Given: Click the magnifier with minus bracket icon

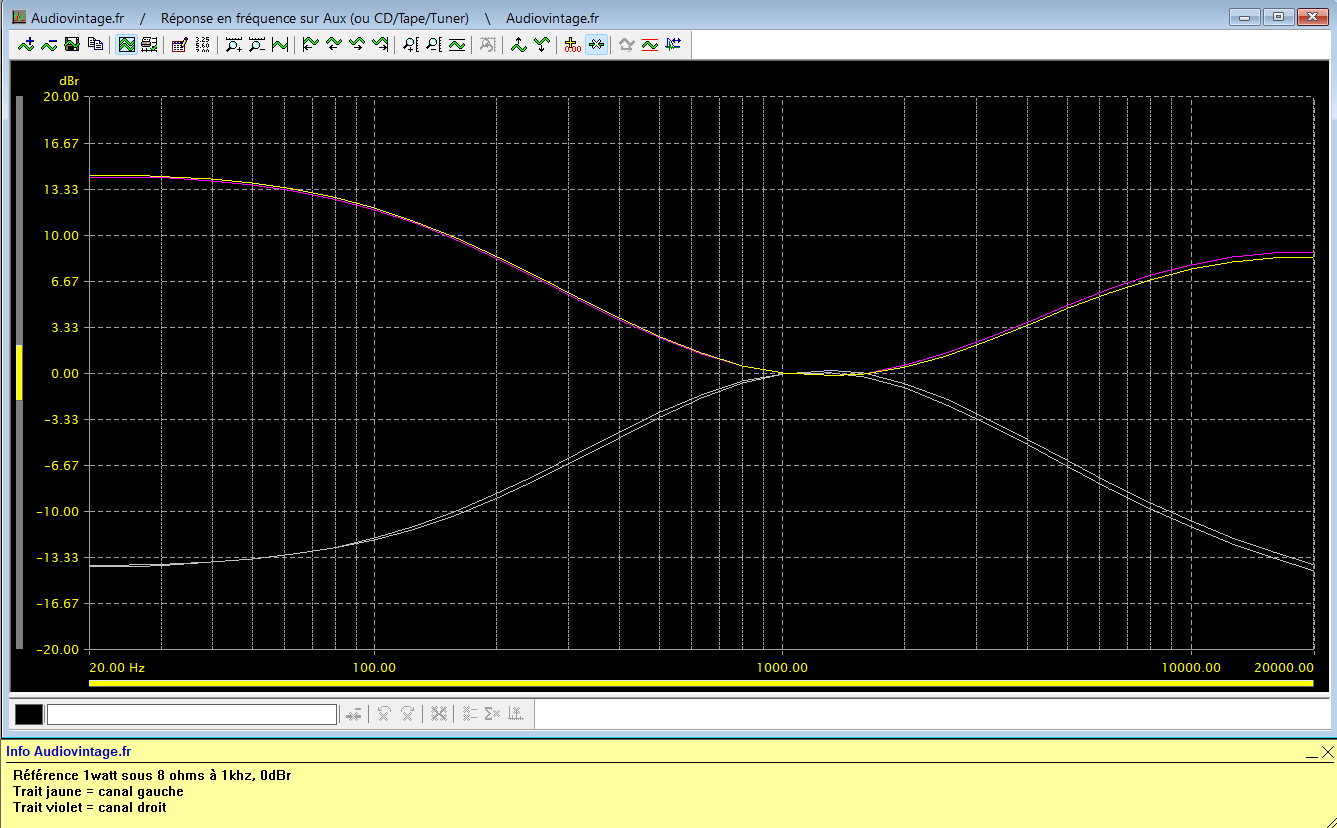Looking at the screenshot, I should pos(434,44).
